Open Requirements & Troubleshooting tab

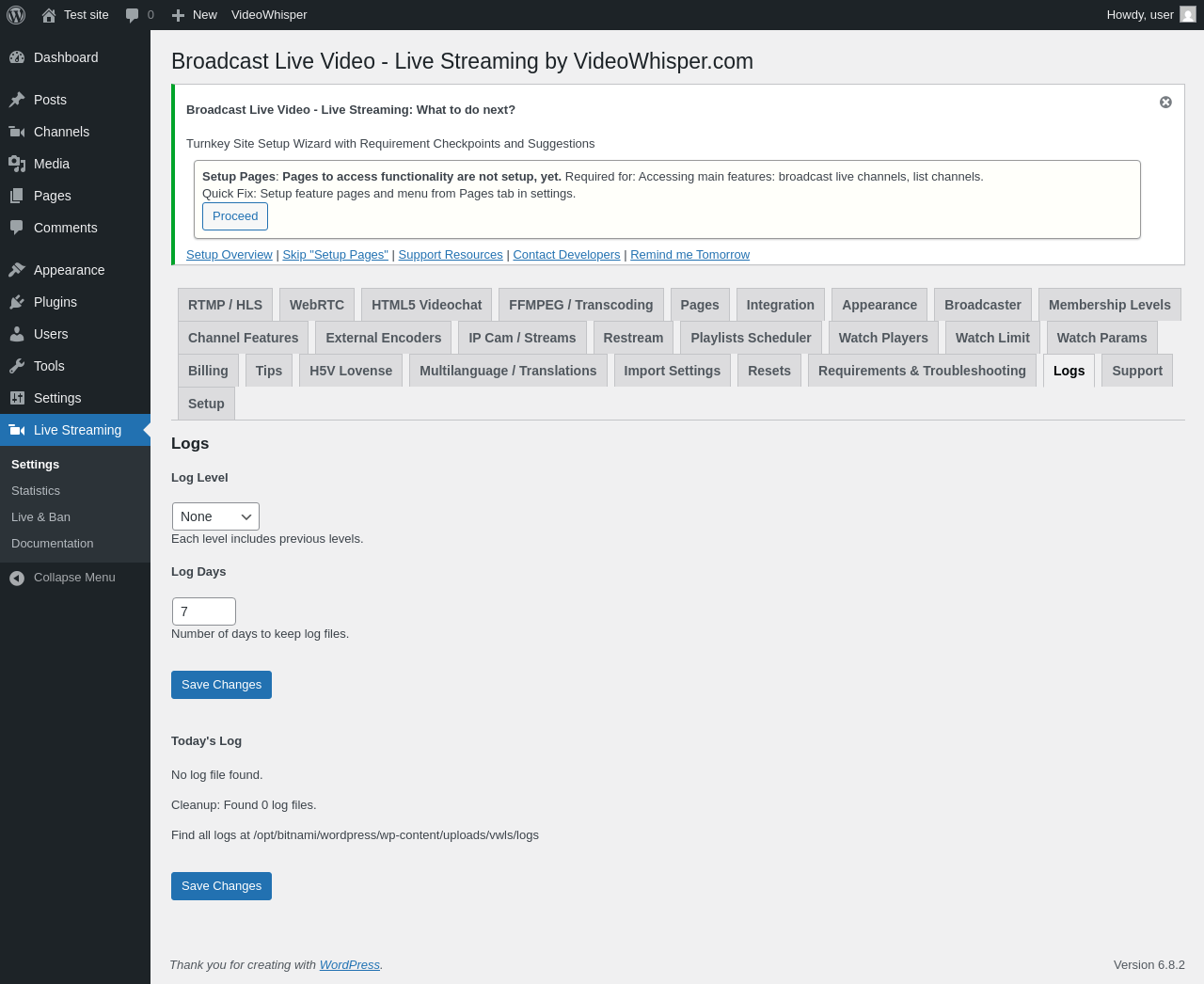[x=922, y=371]
